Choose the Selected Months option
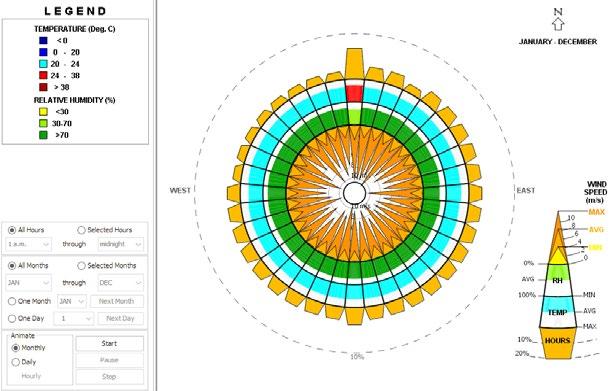This screenshot has height=391, width=612. [81, 266]
